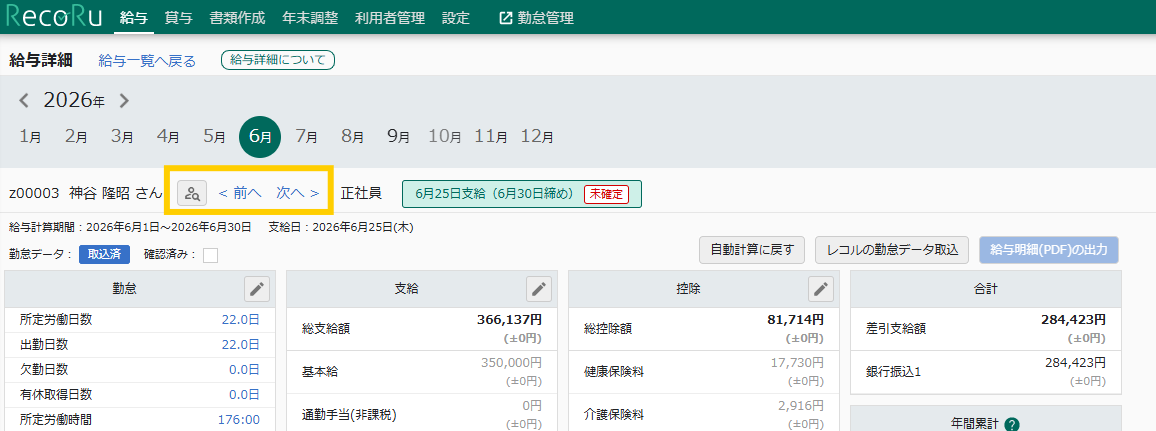Click 給与一覧へ戻る link
1156x431 pixels.
click(147, 61)
